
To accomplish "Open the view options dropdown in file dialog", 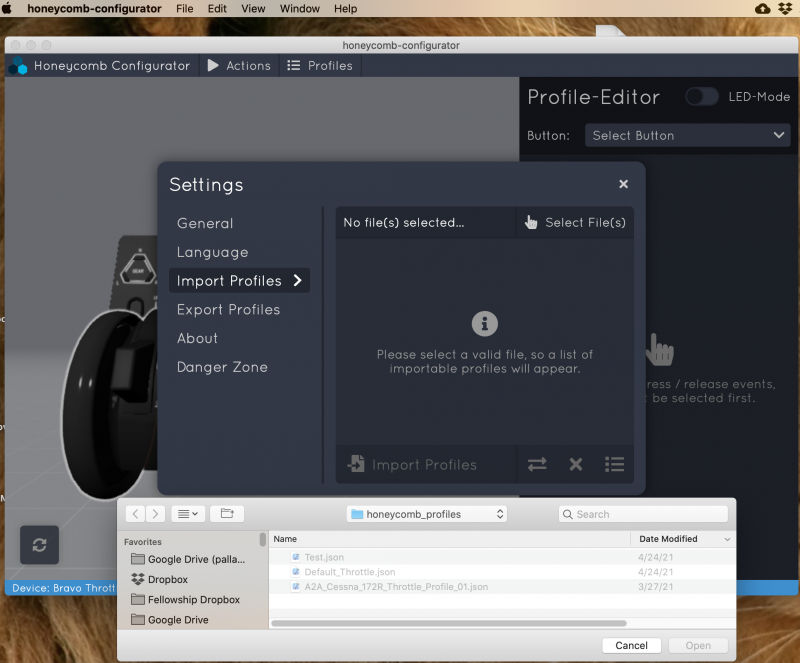I will (x=188, y=514).
